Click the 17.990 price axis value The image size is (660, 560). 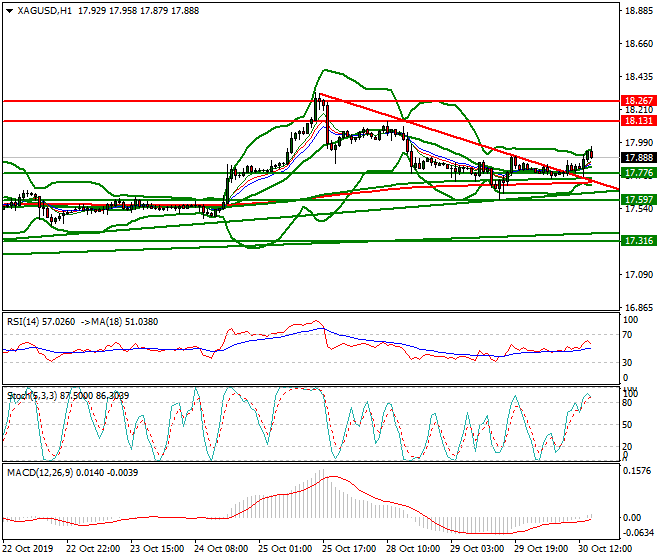[x=639, y=143]
